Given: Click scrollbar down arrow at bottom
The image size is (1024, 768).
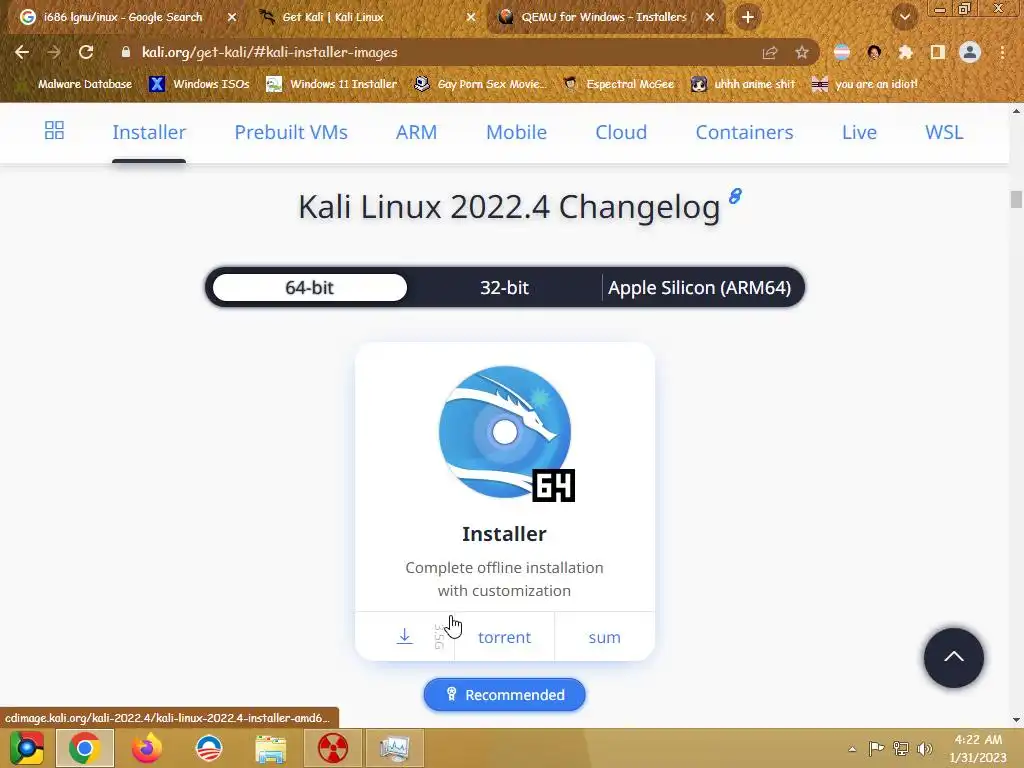Looking at the screenshot, I should pos(1016,720).
